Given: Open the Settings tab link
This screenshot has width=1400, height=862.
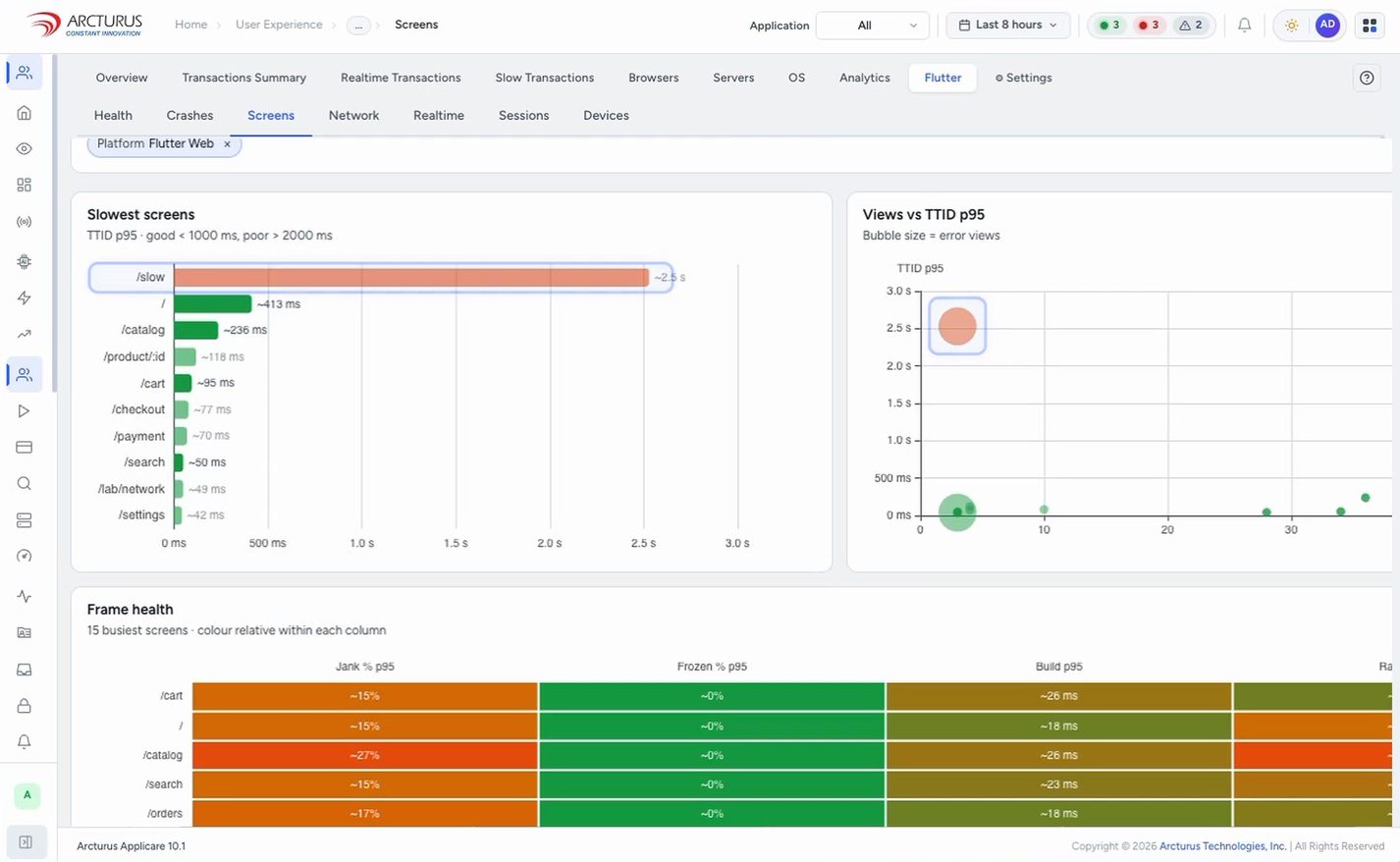Looking at the screenshot, I should [x=1024, y=78].
